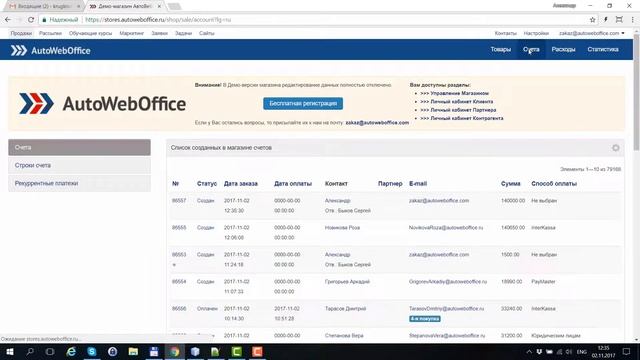The height and width of the screenshot is (360, 640).
Task: Sort table by Статус column
Action: pos(207,184)
